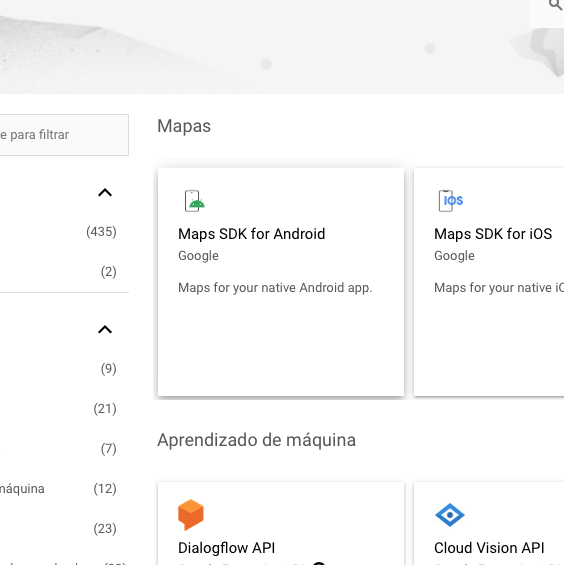The height and width of the screenshot is (565, 564).
Task: Open the Dialogflow API card title
Action: (226, 548)
